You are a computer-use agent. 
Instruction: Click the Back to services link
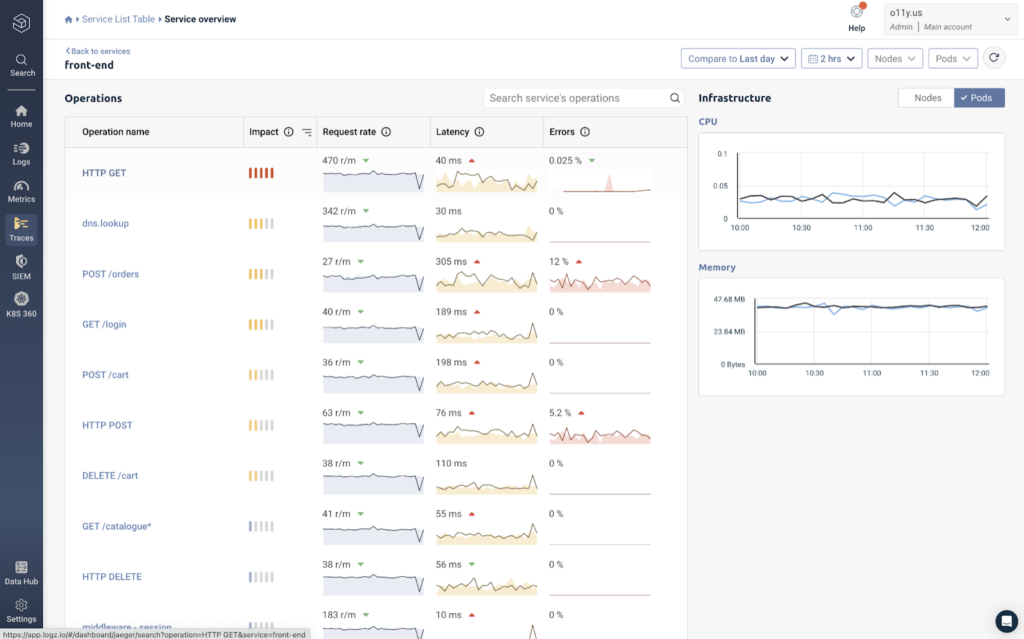coord(98,51)
